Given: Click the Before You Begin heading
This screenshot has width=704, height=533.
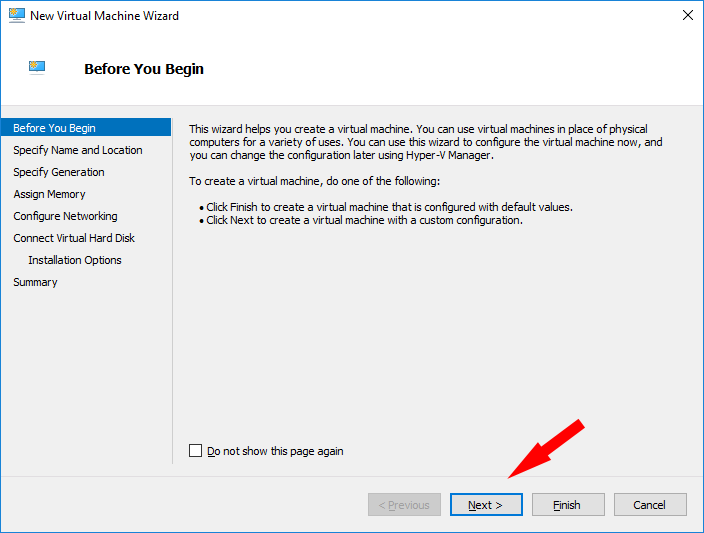Looking at the screenshot, I should pyautogui.click(x=144, y=69).
